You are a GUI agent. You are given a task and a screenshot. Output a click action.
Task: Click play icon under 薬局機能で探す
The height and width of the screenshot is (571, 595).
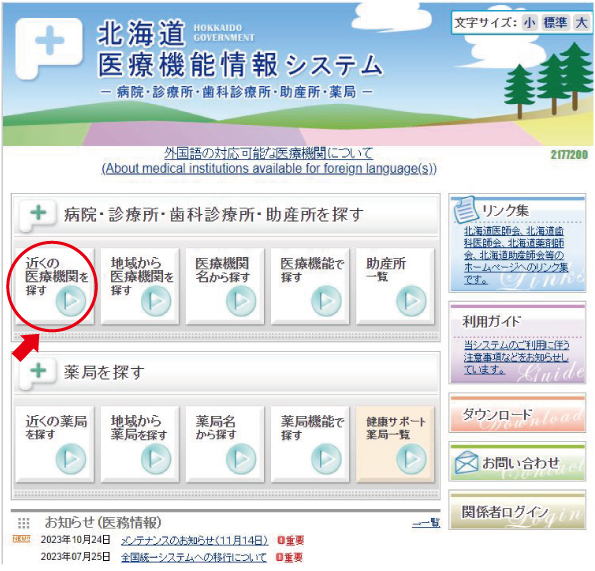point(326,459)
